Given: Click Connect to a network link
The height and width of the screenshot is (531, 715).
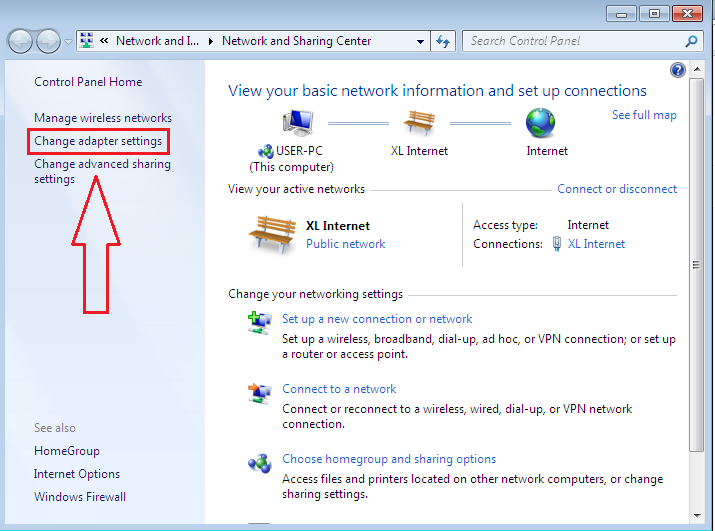Looking at the screenshot, I should tap(339, 389).
